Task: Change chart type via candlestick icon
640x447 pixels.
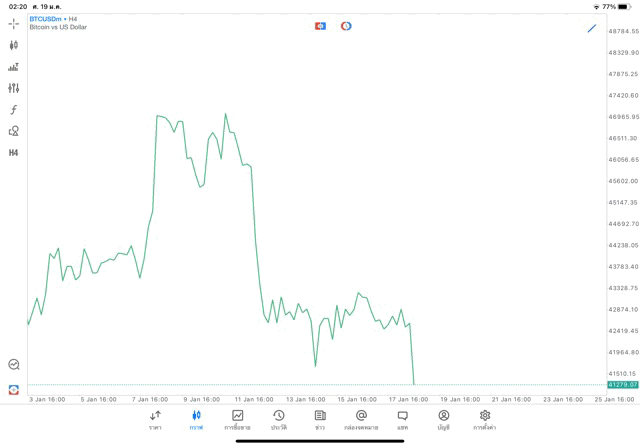Action: (13, 45)
